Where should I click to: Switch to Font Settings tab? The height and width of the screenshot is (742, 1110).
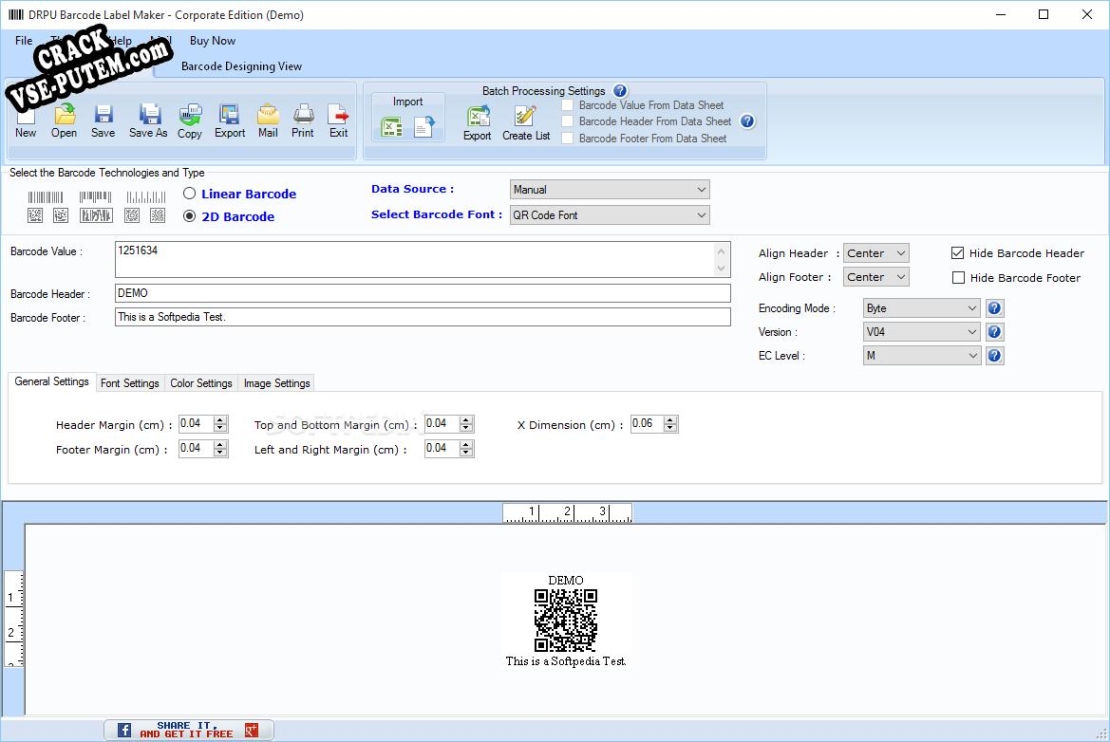click(x=130, y=383)
